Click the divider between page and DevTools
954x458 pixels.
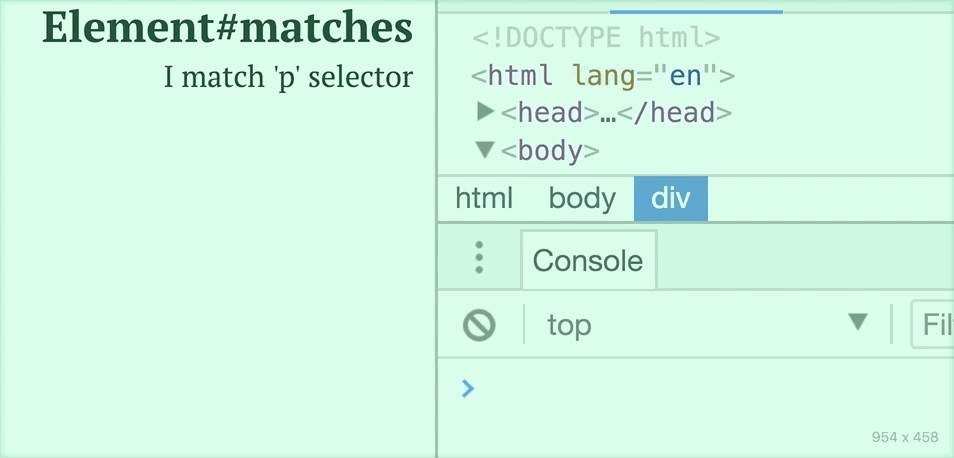(437, 229)
